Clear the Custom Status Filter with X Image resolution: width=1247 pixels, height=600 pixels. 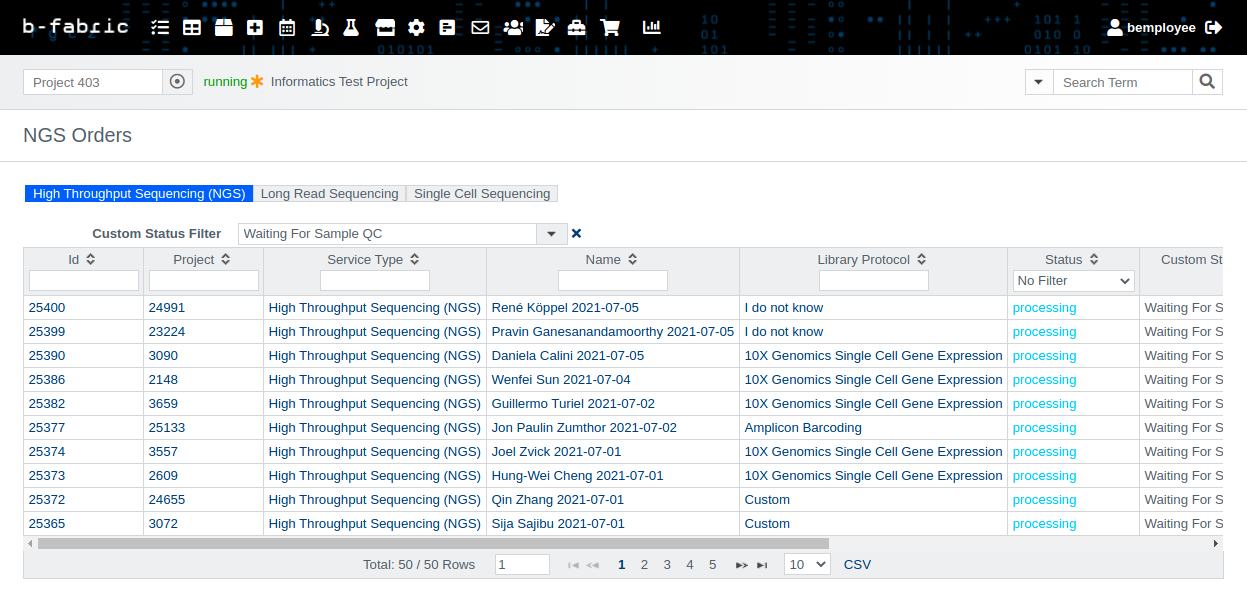tap(576, 234)
